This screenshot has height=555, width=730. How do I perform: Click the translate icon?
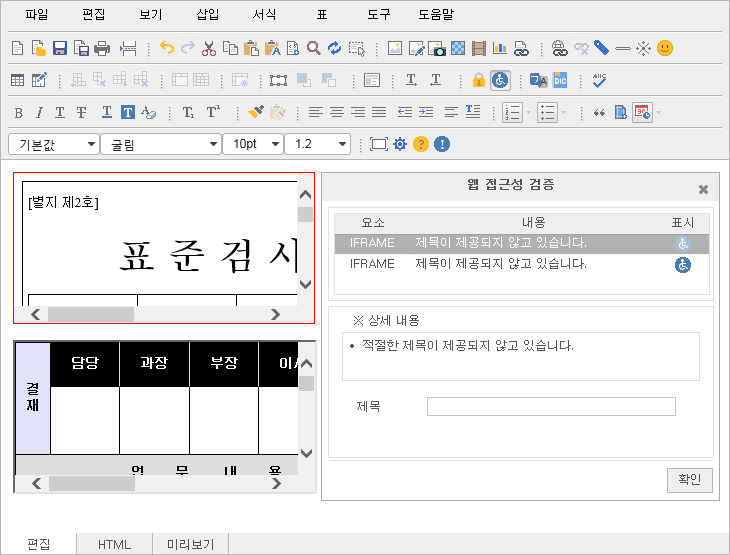tap(539, 80)
